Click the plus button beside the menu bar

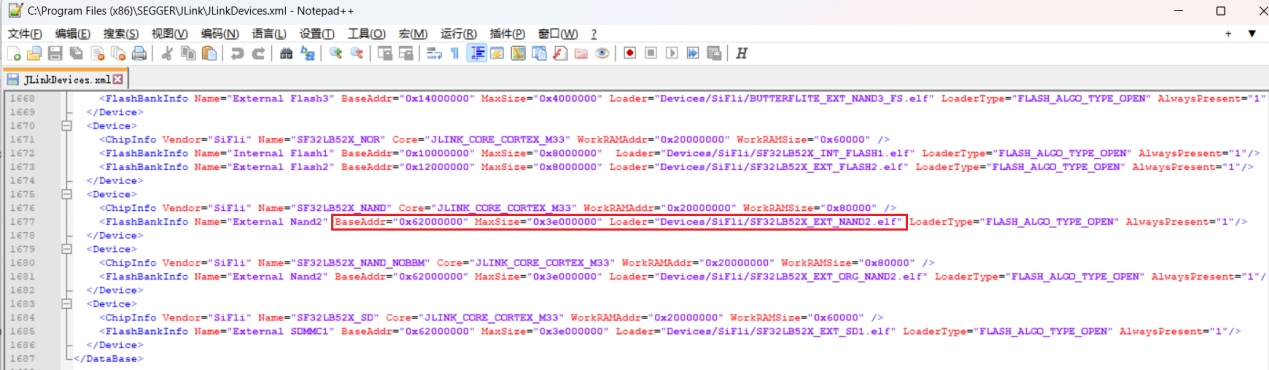coord(1229,34)
